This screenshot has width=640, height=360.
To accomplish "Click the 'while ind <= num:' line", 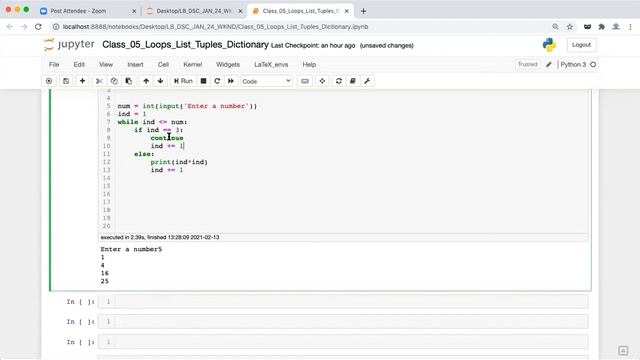I will 152,122.
